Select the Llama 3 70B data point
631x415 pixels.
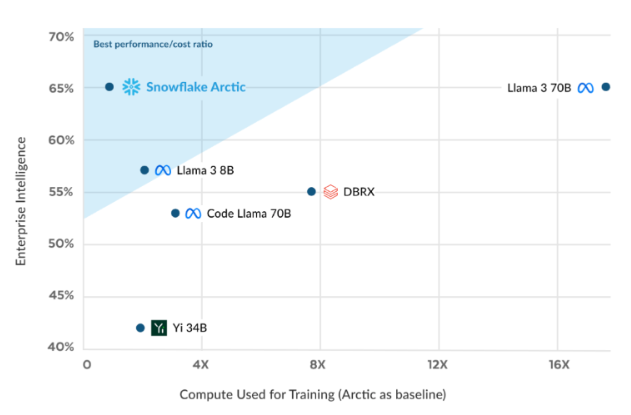(605, 87)
